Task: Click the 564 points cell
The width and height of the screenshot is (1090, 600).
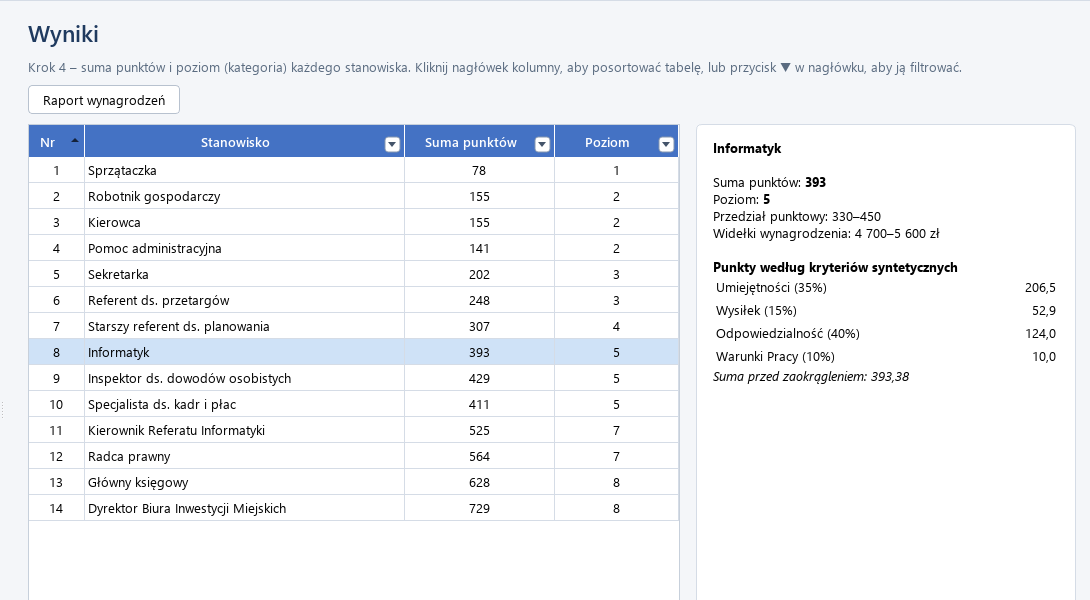Action: coord(479,456)
